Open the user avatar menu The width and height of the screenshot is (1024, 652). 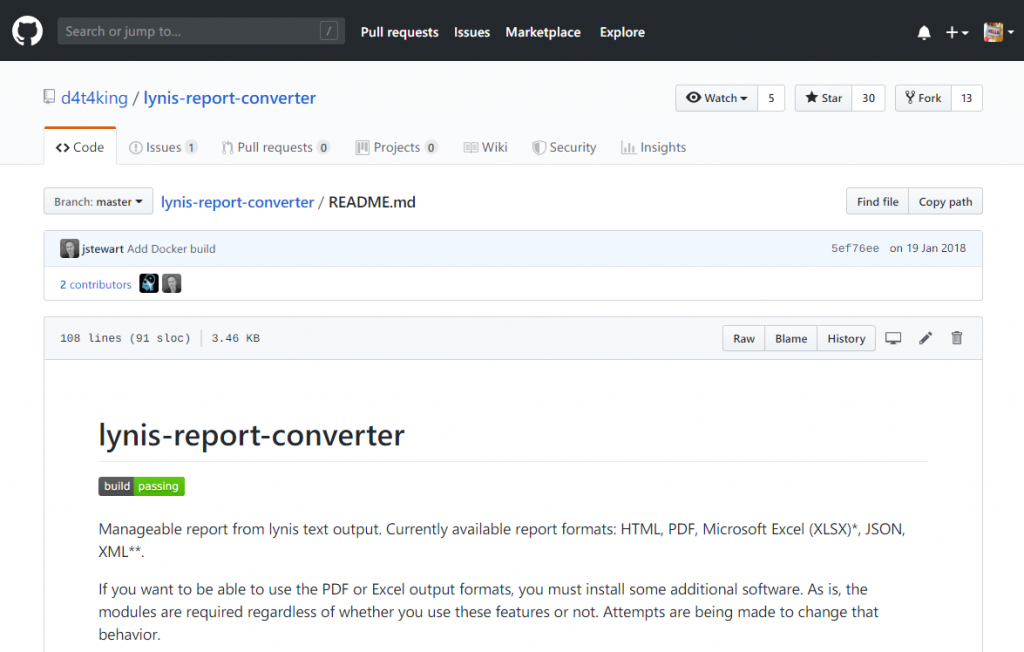(x=999, y=32)
